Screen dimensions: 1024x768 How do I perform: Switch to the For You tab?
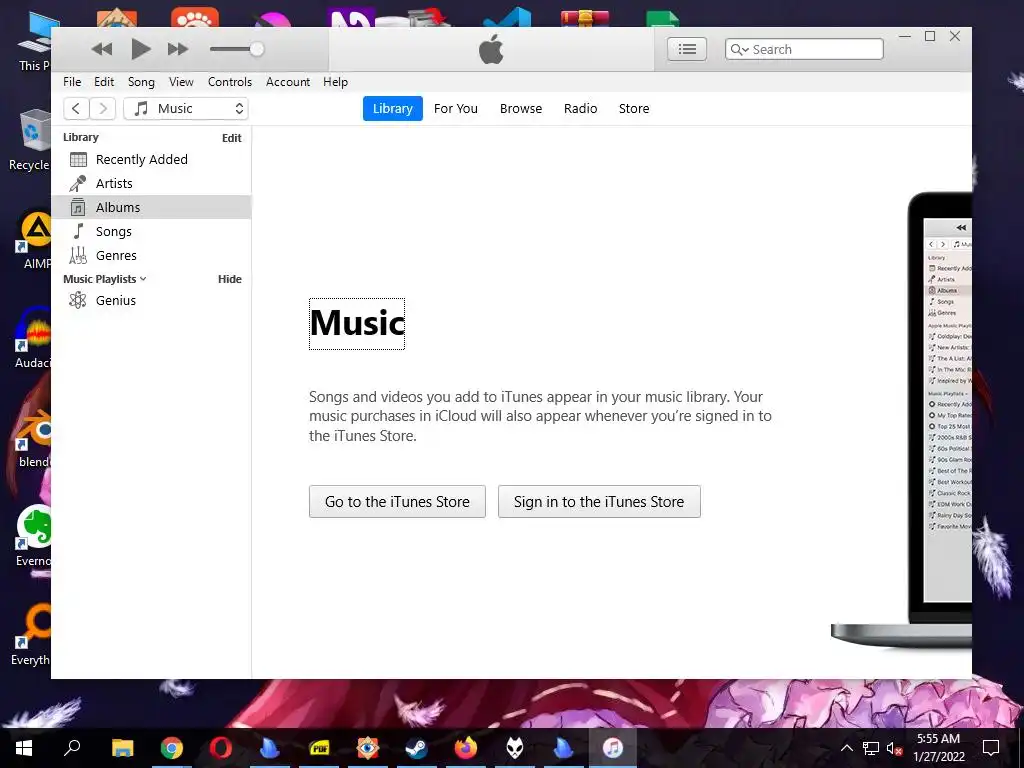456,108
